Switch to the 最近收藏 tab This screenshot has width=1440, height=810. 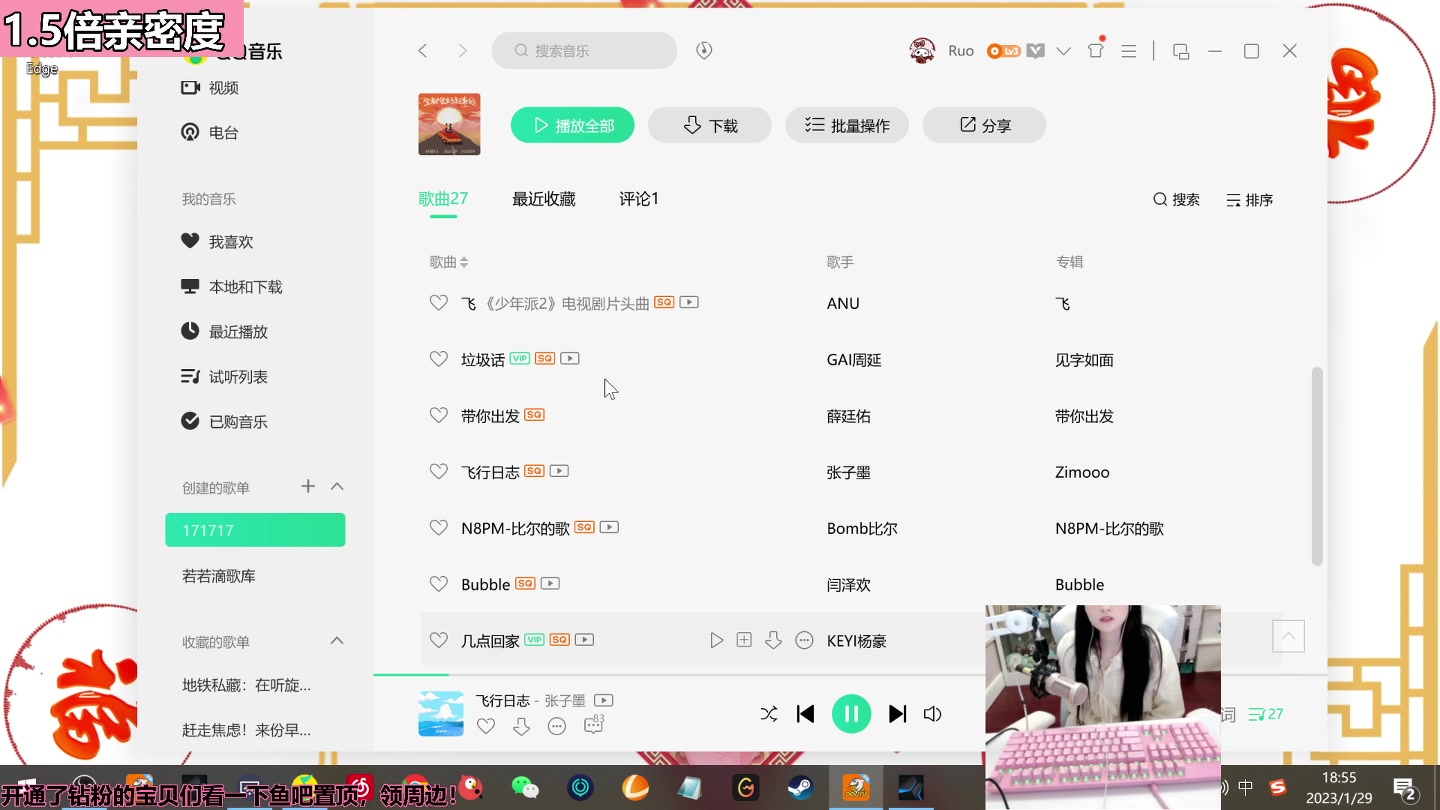[543, 198]
